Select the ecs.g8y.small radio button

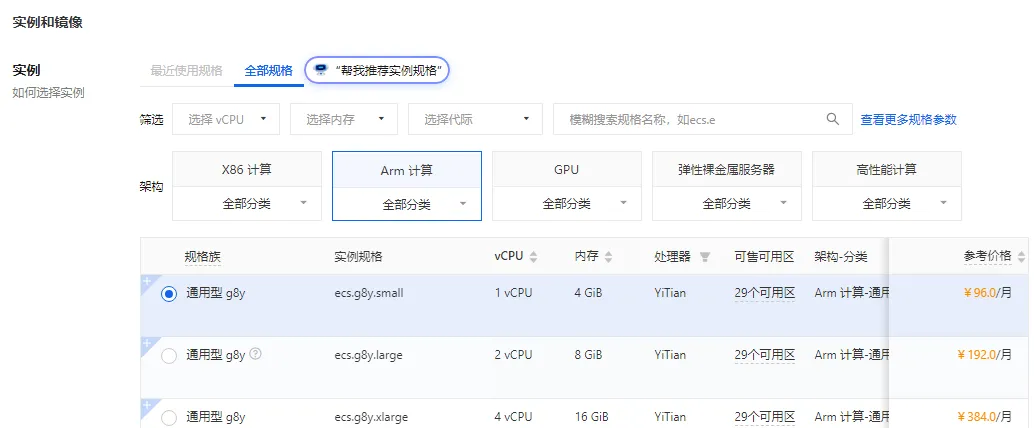(x=169, y=294)
